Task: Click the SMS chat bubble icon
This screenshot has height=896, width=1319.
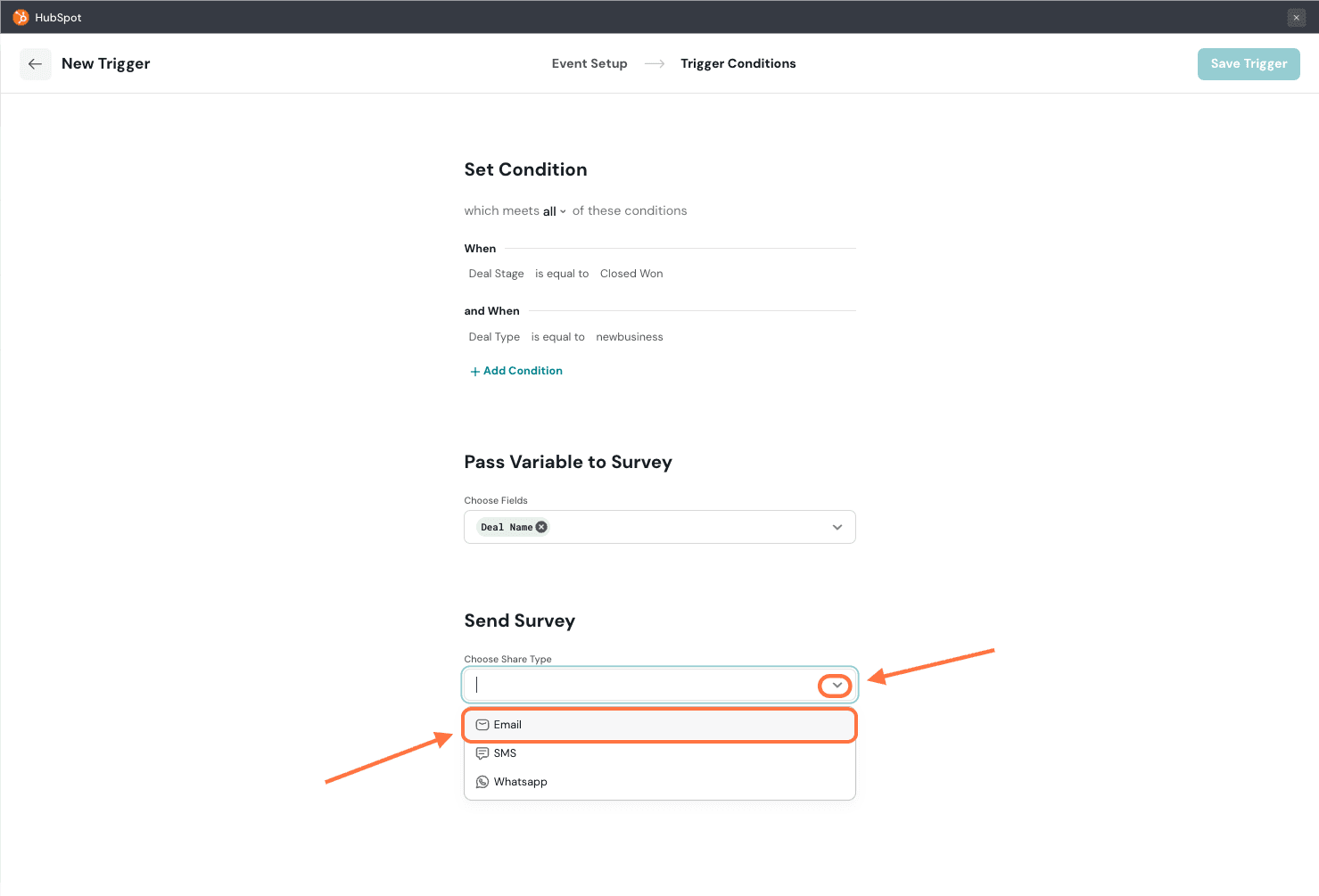Action: (x=482, y=753)
